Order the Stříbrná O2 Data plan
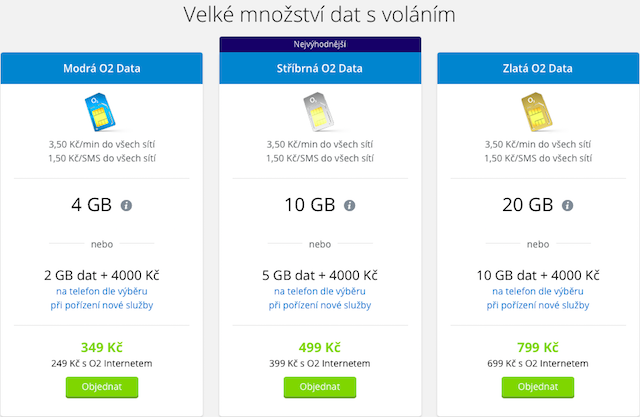Screen dimensions: 640x417 320,386
